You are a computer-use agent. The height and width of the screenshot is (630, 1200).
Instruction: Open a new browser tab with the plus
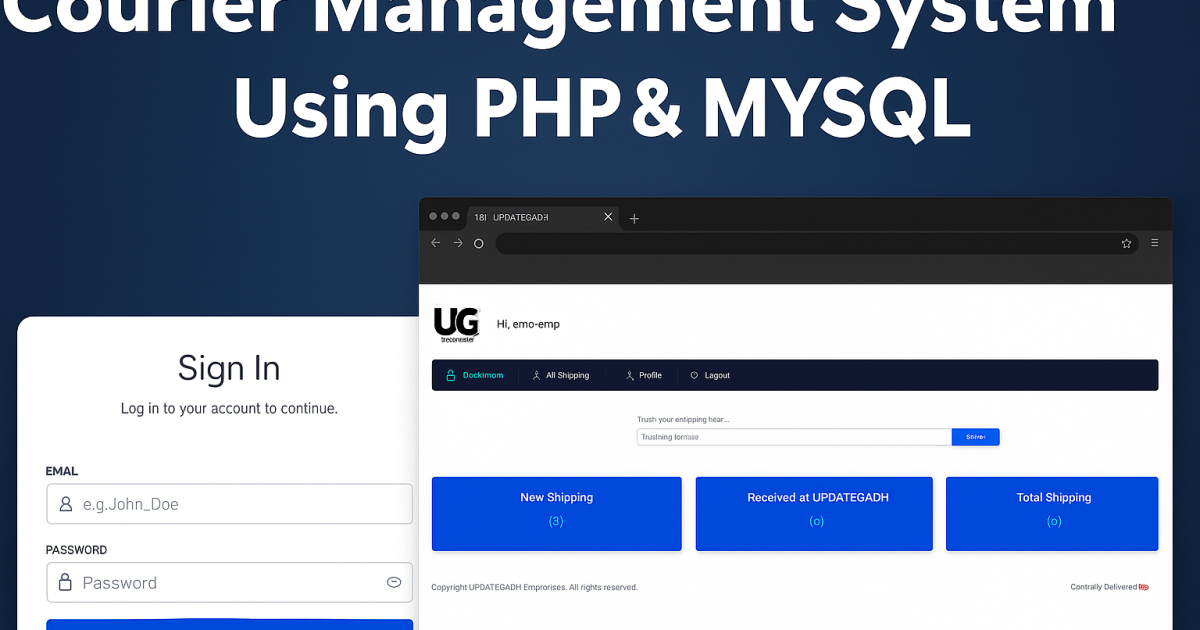click(634, 217)
